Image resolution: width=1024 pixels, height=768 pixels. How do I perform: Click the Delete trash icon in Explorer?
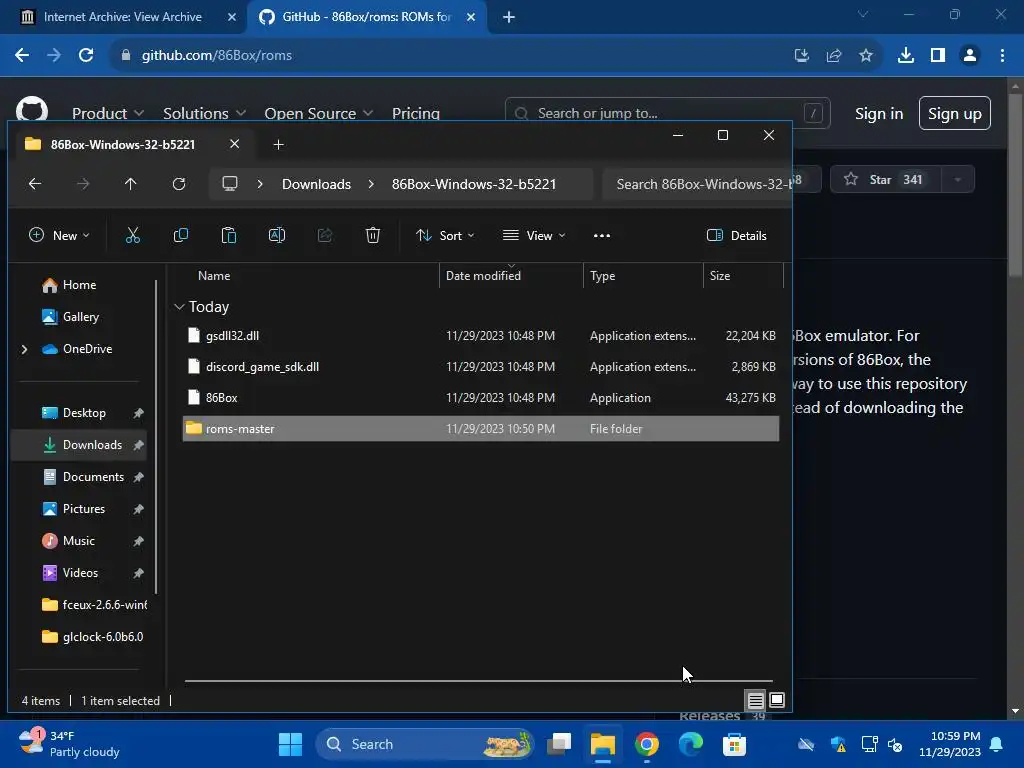click(x=373, y=235)
